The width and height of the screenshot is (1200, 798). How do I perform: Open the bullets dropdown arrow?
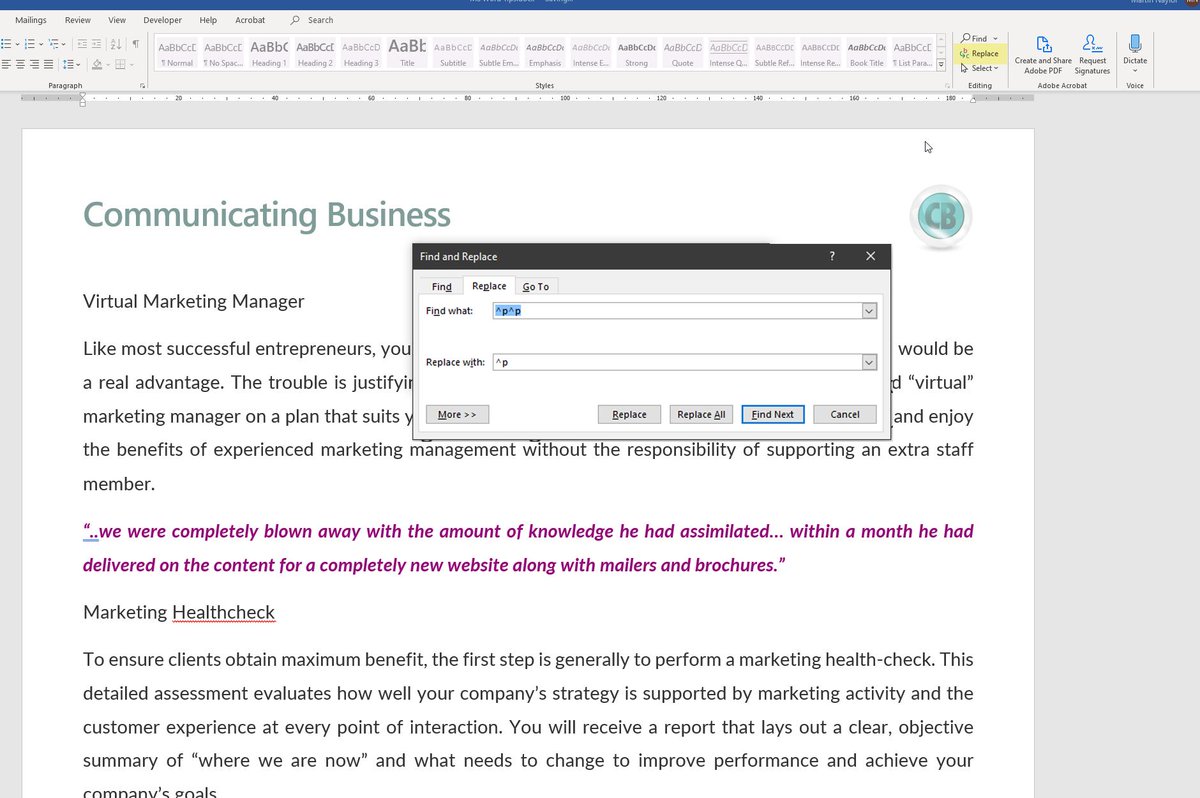(17, 44)
